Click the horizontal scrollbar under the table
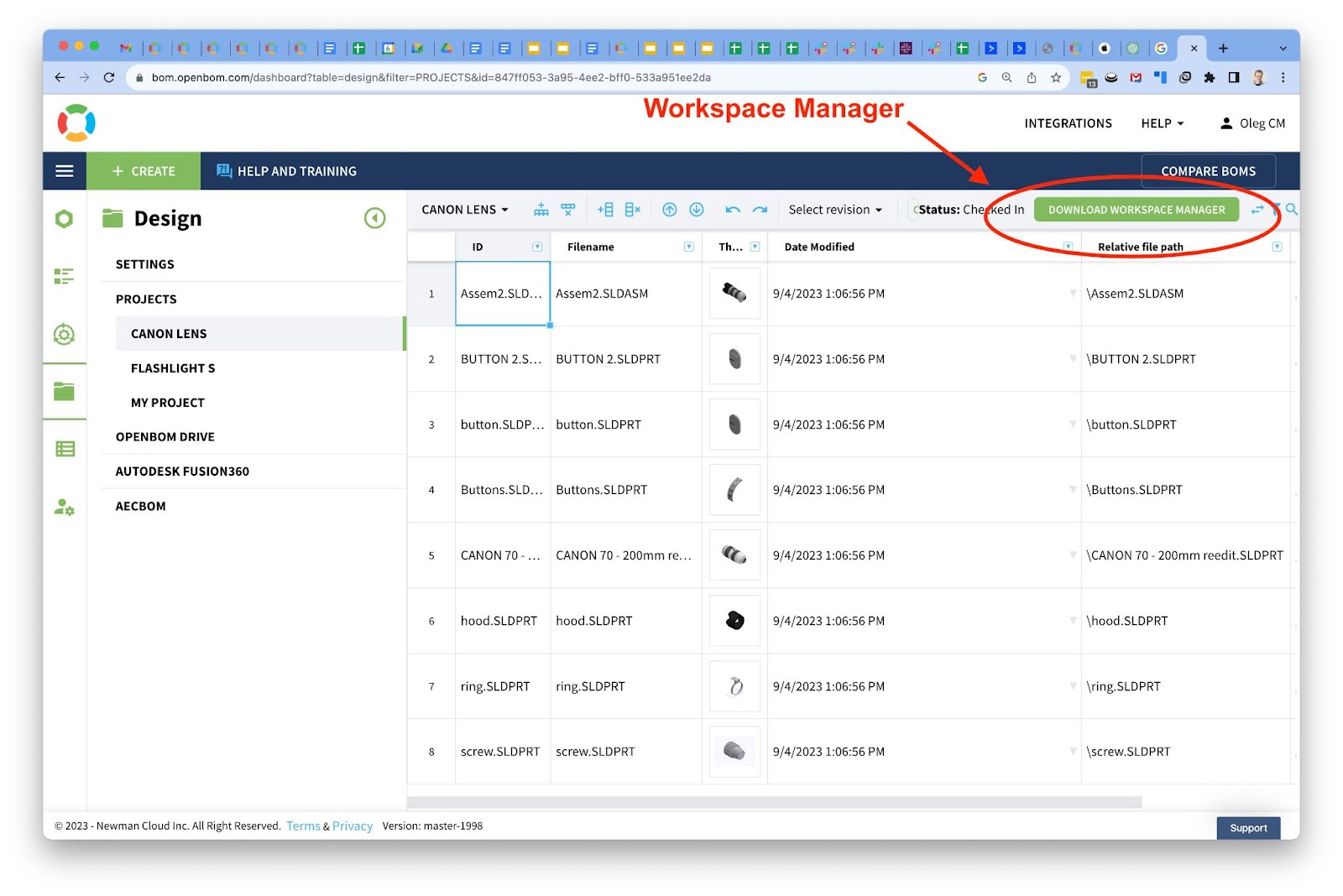 pyautogui.click(x=774, y=803)
